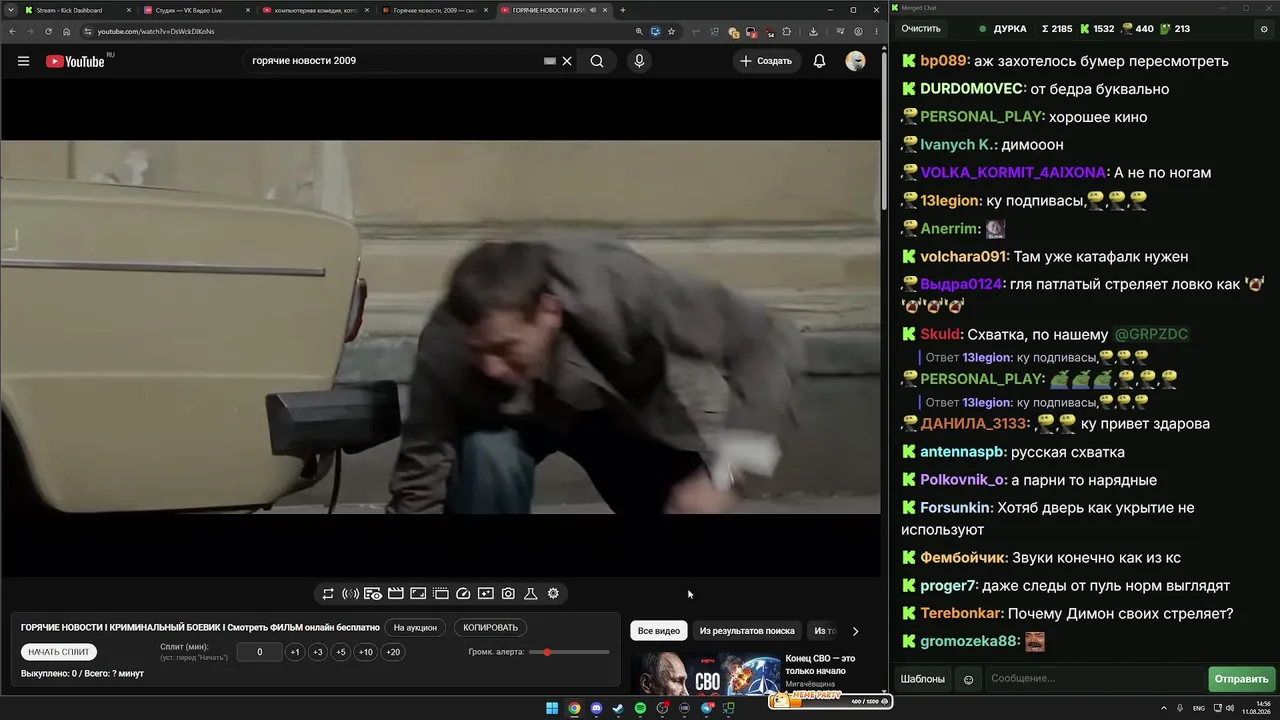Screen dimensions: 1280x720
Task: Open the Конец СВО video thumbnail
Action: [x=705, y=673]
